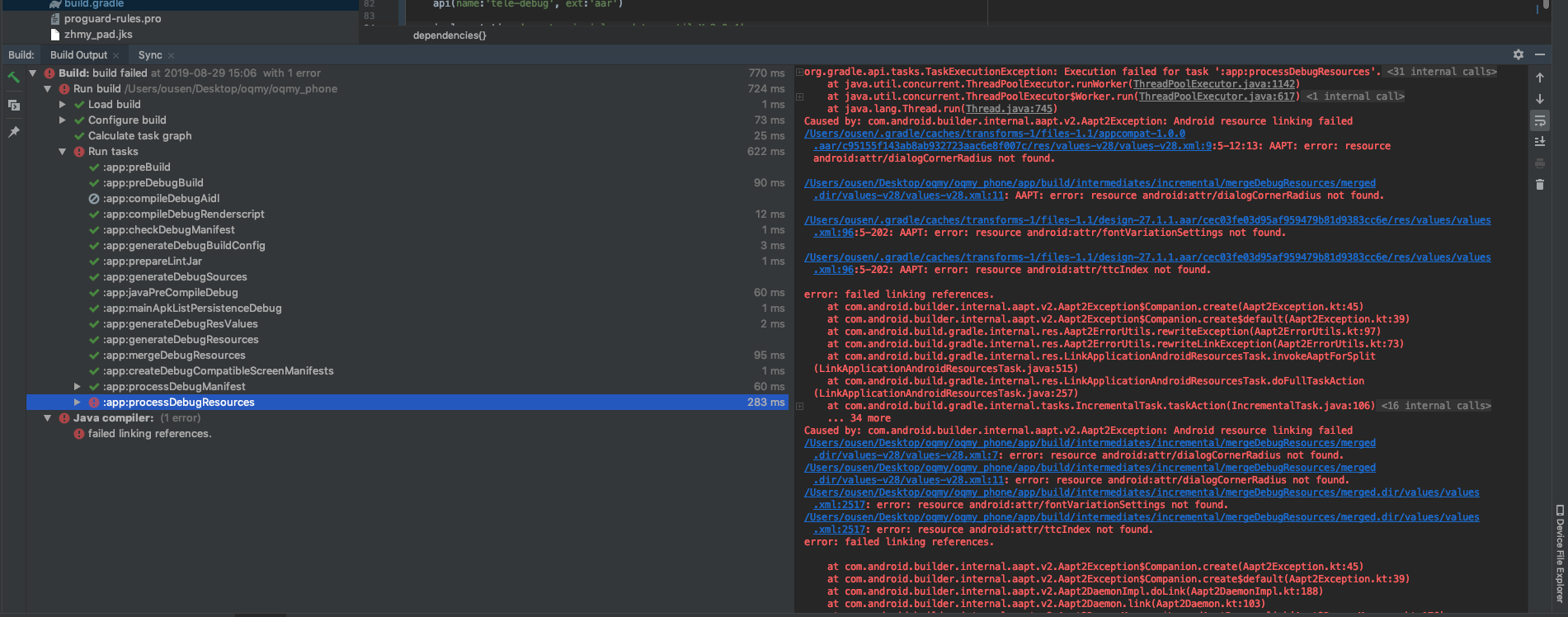Viewport: 1568px width, 617px height.
Task: Collapse the Run tasks node
Action: click(63, 152)
